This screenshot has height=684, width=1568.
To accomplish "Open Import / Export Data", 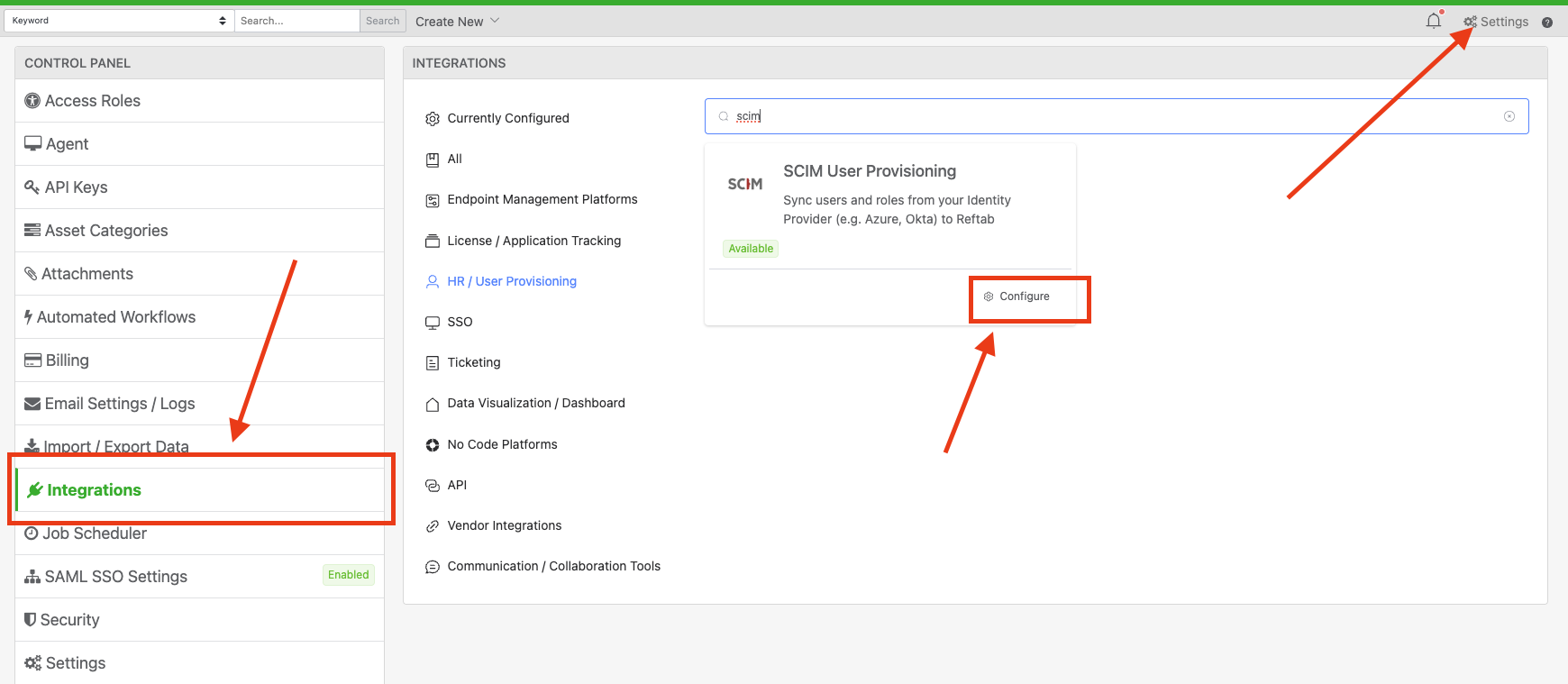I will [x=199, y=447].
